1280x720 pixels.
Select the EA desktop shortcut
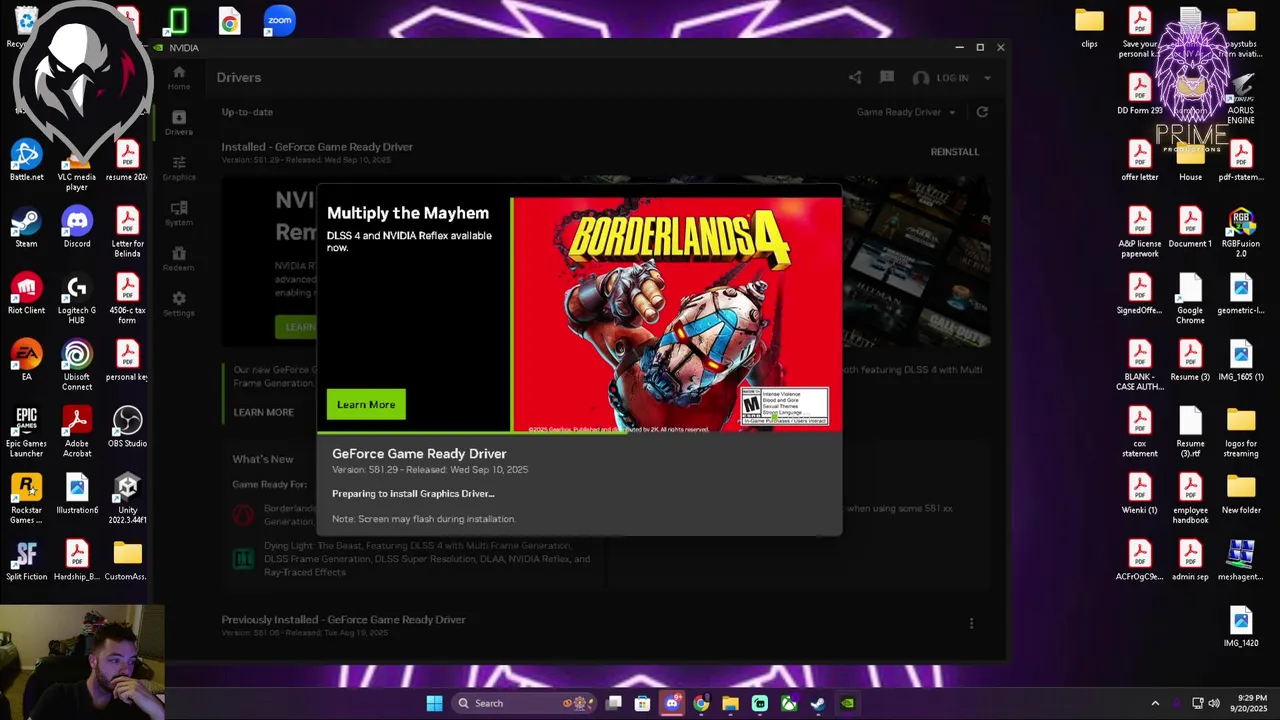click(26, 360)
